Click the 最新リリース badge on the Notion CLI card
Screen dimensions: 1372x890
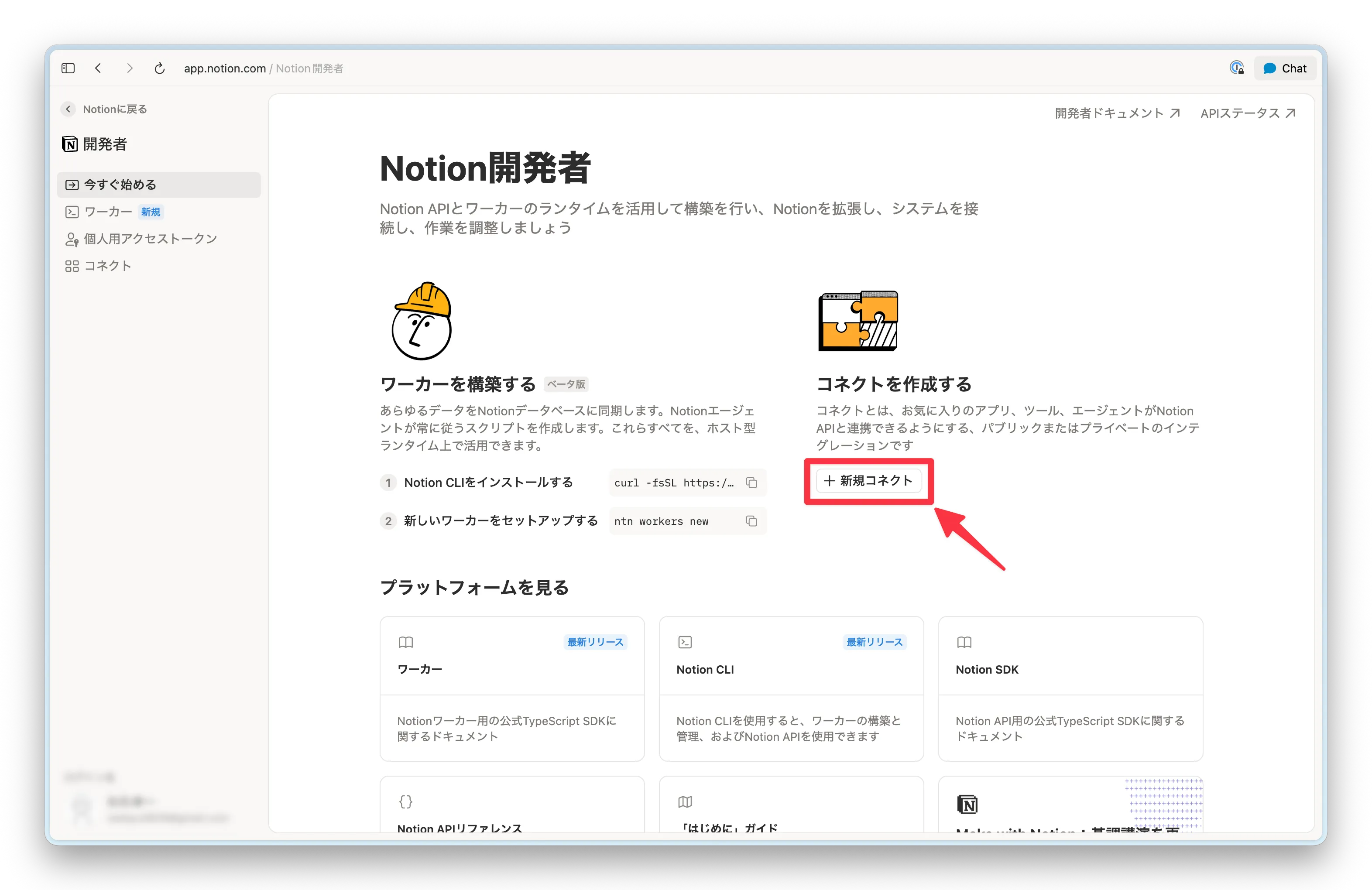click(x=875, y=642)
